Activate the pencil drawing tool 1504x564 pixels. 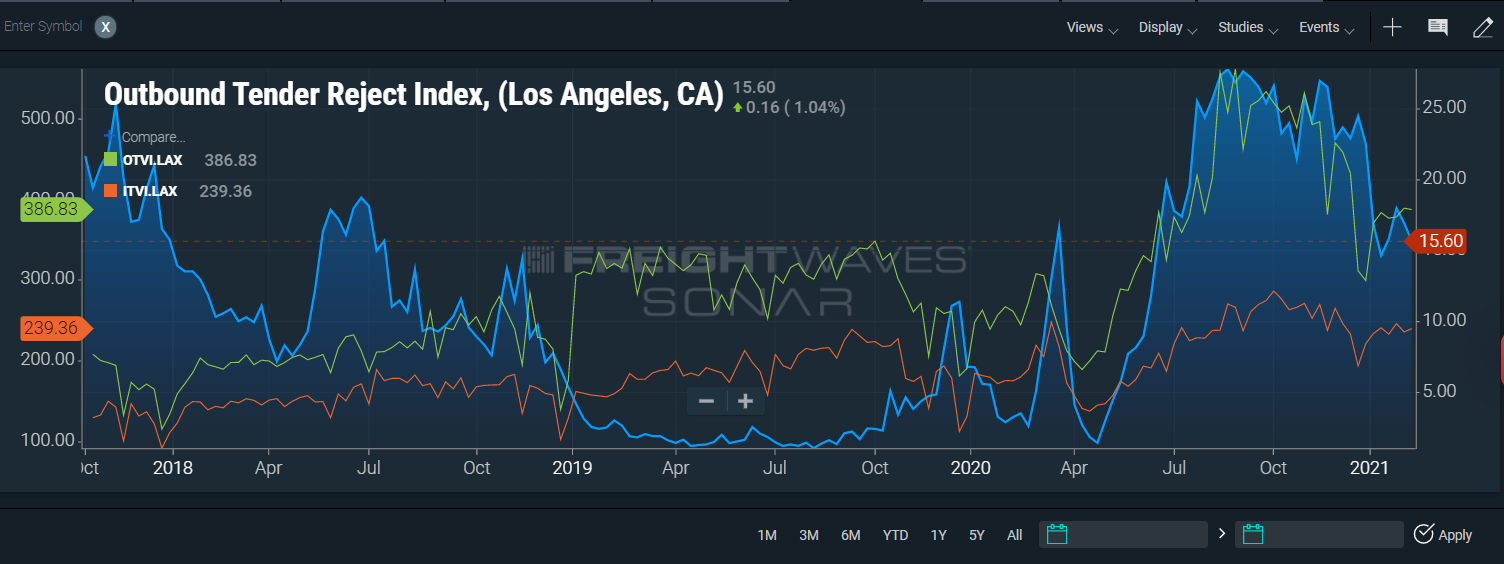coord(1482,27)
